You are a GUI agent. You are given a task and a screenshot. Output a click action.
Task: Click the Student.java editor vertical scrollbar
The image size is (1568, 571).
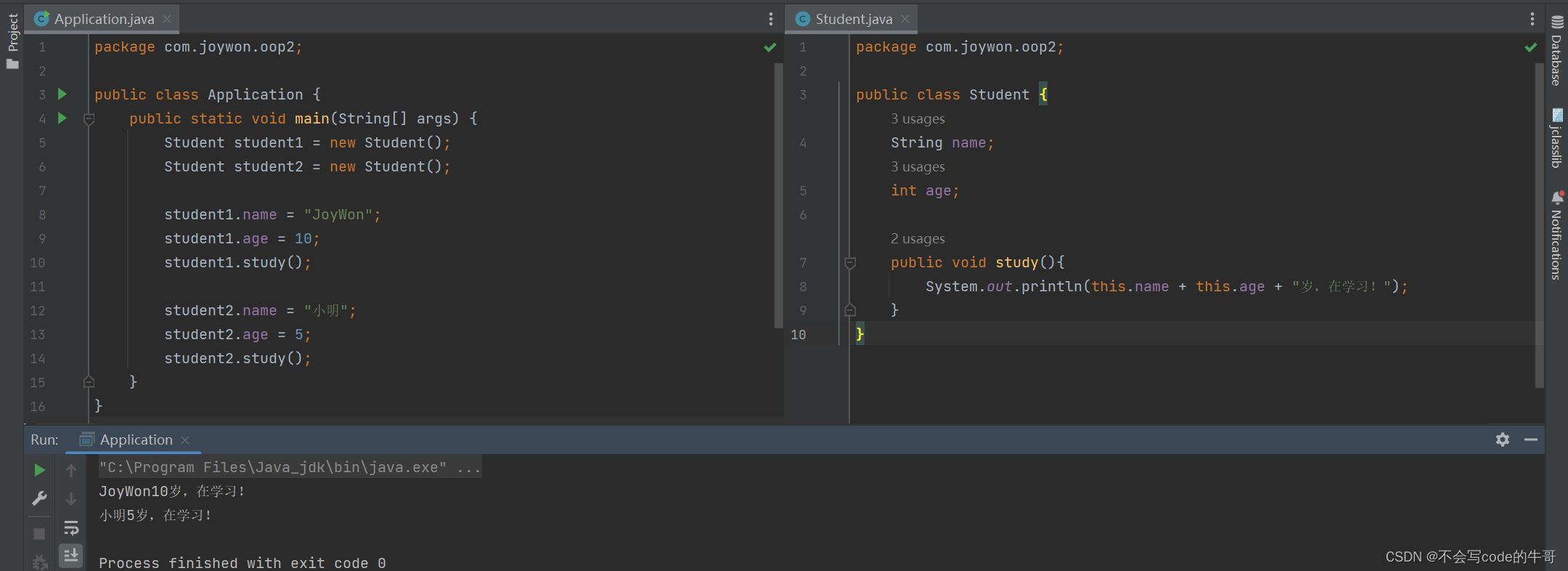point(1539,225)
